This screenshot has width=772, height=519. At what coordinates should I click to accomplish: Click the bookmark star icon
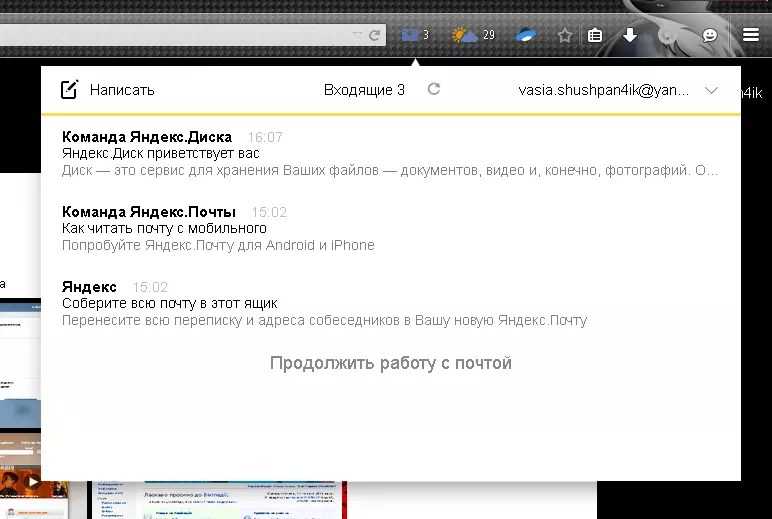[x=565, y=35]
